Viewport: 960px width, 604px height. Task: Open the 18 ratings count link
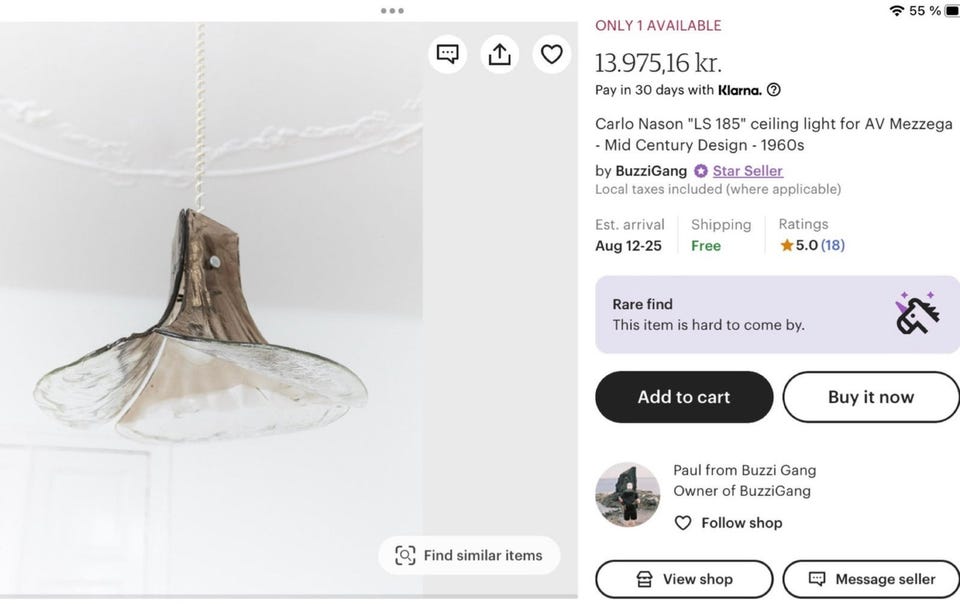click(833, 245)
